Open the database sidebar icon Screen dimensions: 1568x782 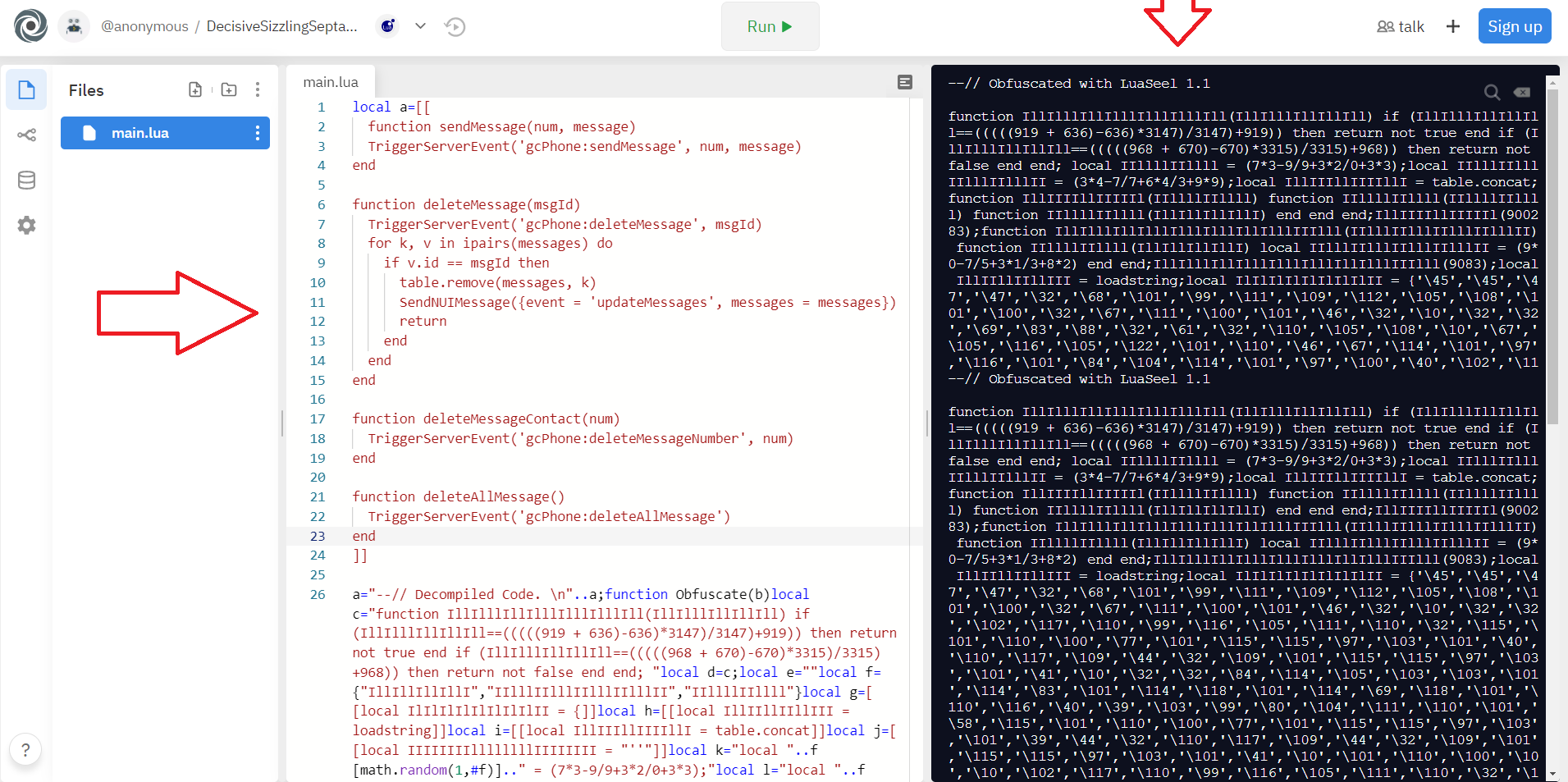click(26, 180)
